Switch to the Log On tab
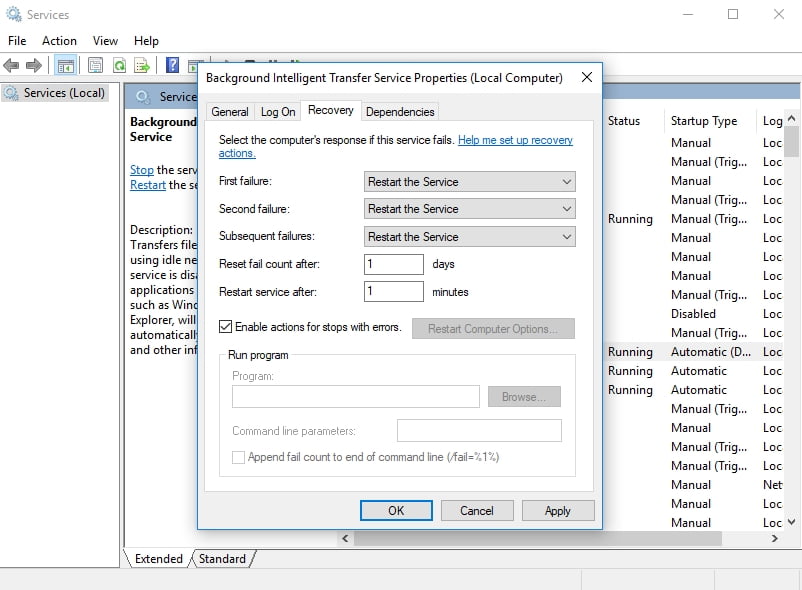802x590 pixels. [278, 112]
